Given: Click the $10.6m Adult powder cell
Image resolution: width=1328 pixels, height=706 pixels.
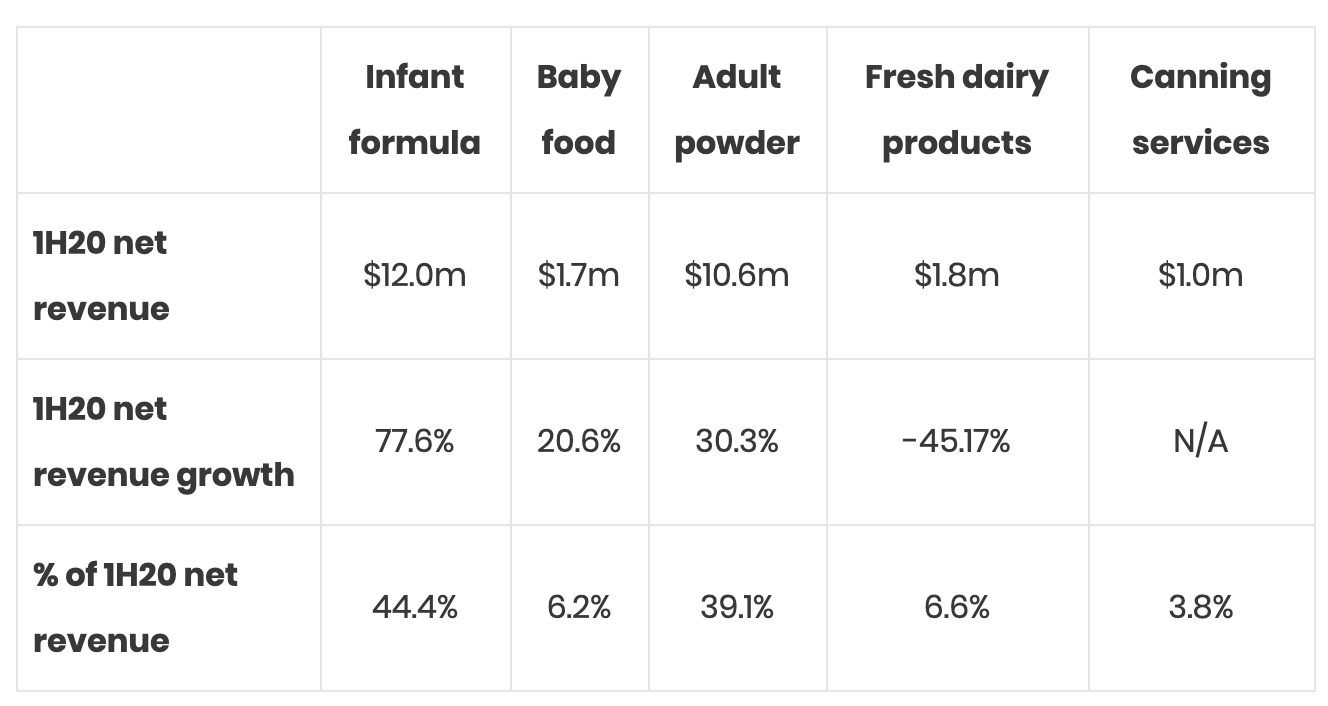Looking at the screenshot, I should coord(737,275).
